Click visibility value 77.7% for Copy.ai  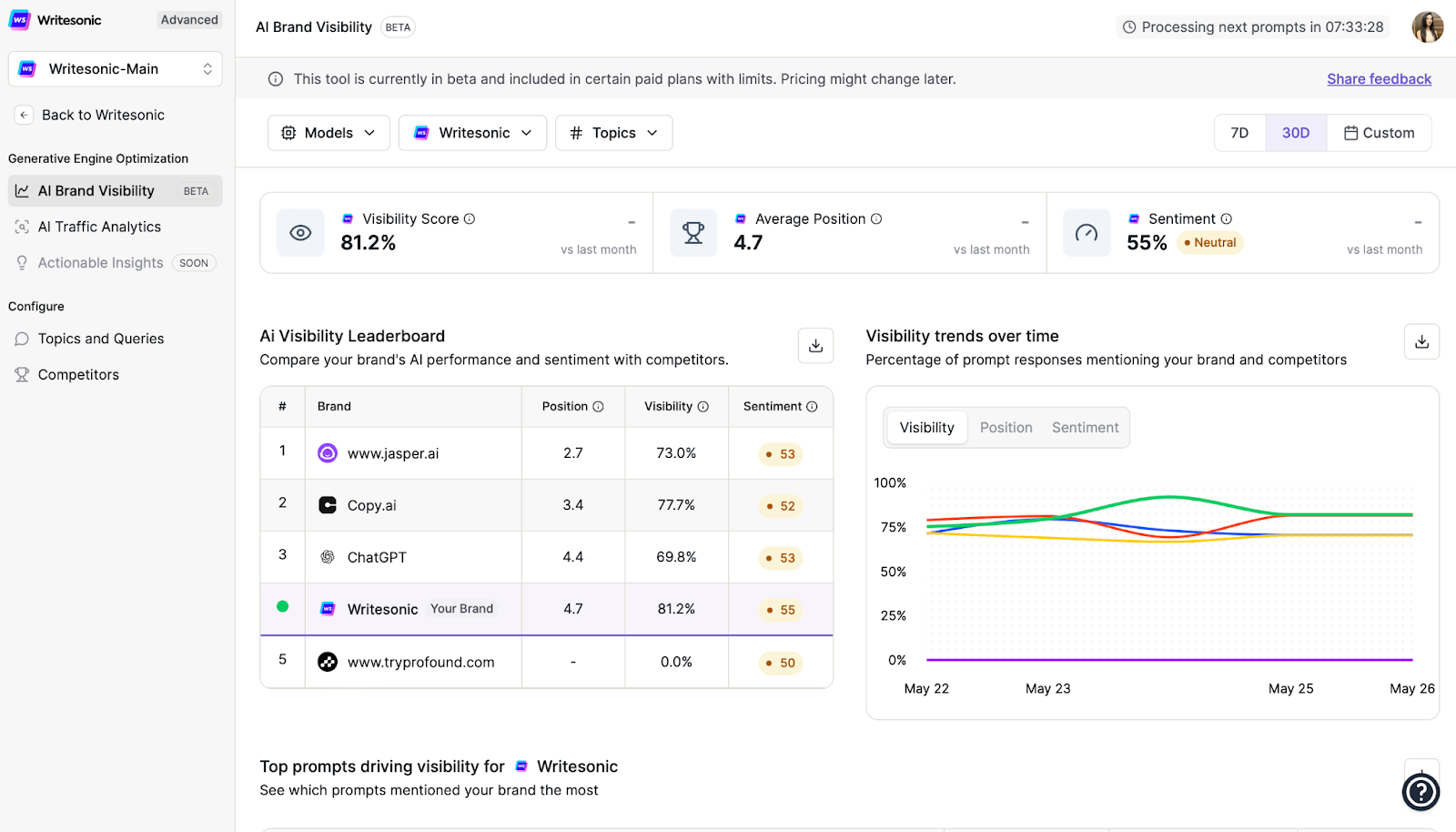click(x=676, y=505)
